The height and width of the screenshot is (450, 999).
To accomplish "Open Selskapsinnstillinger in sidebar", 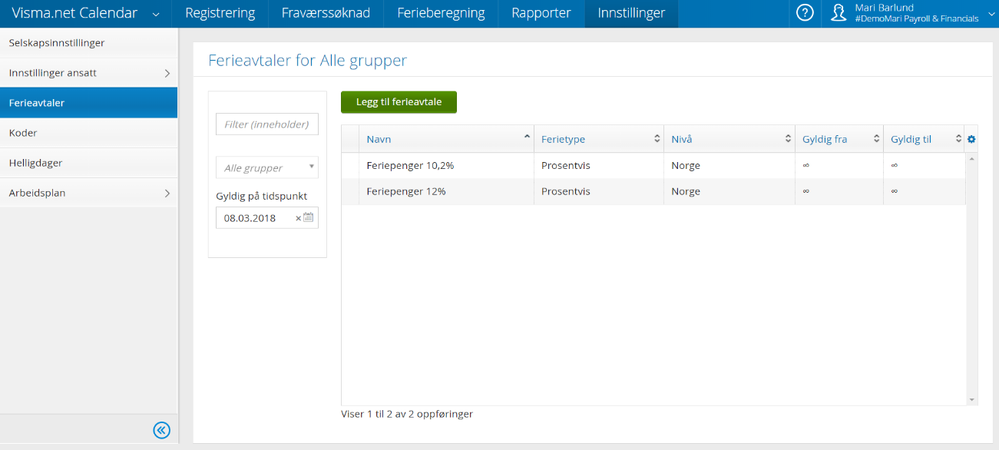I will 89,43.
